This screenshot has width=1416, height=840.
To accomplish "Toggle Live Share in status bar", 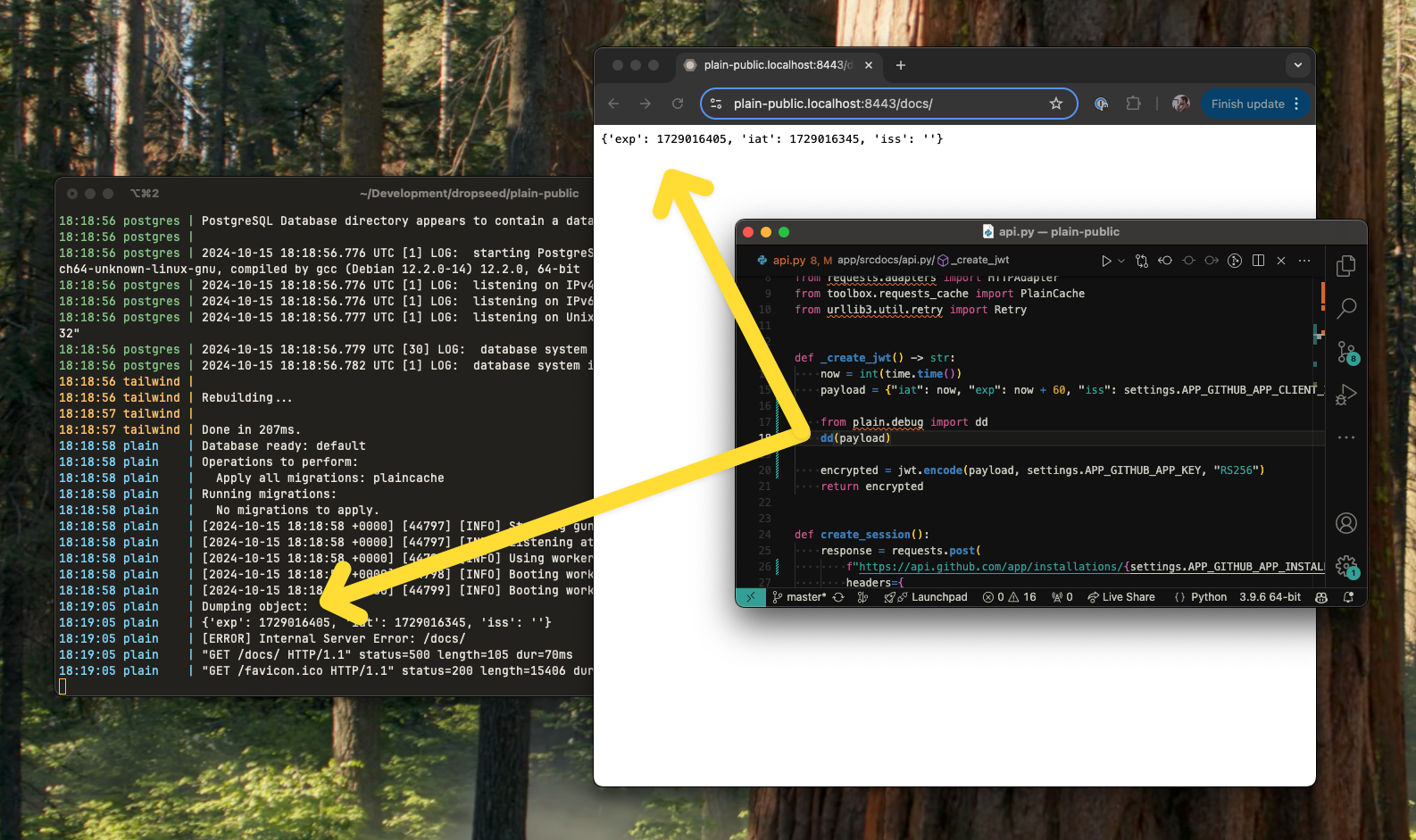I will pos(1121,597).
